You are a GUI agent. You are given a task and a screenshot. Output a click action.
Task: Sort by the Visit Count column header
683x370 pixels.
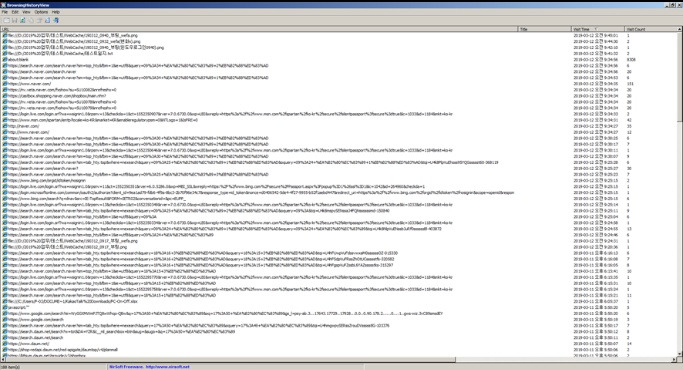[x=651, y=29]
